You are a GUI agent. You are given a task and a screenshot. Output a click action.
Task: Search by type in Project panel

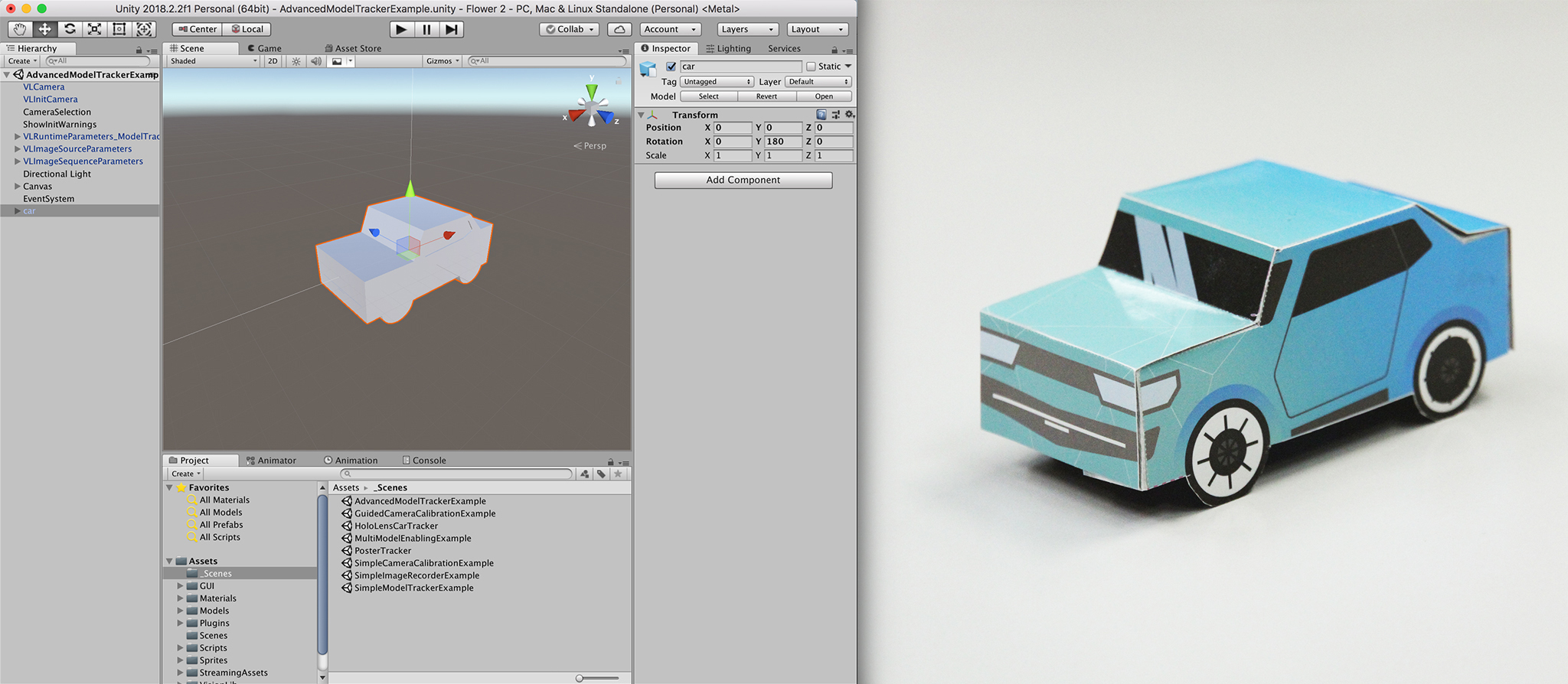[585, 474]
